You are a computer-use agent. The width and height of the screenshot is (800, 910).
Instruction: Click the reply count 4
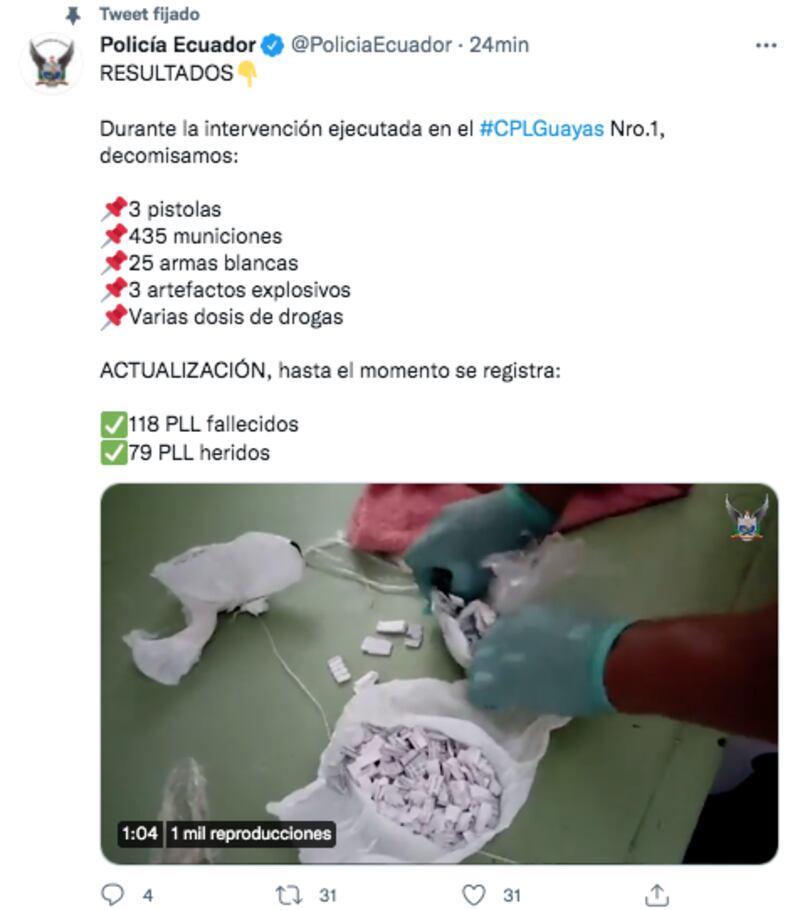coord(148,895)
